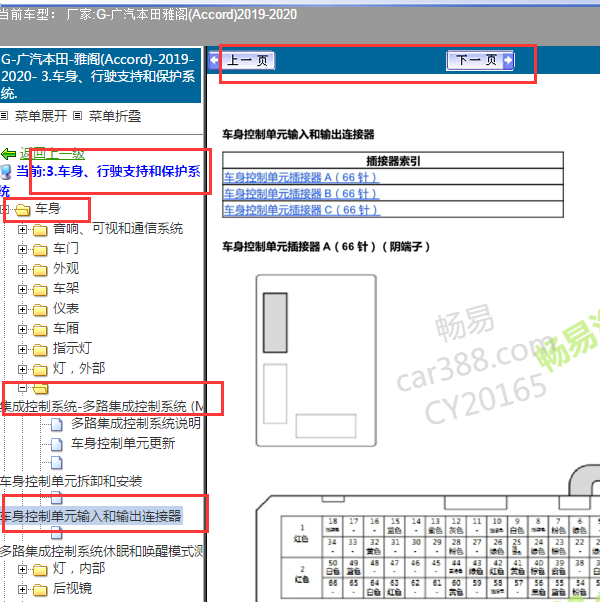
Task: Click the 后视镜 tree label
Action: (73, 588)
